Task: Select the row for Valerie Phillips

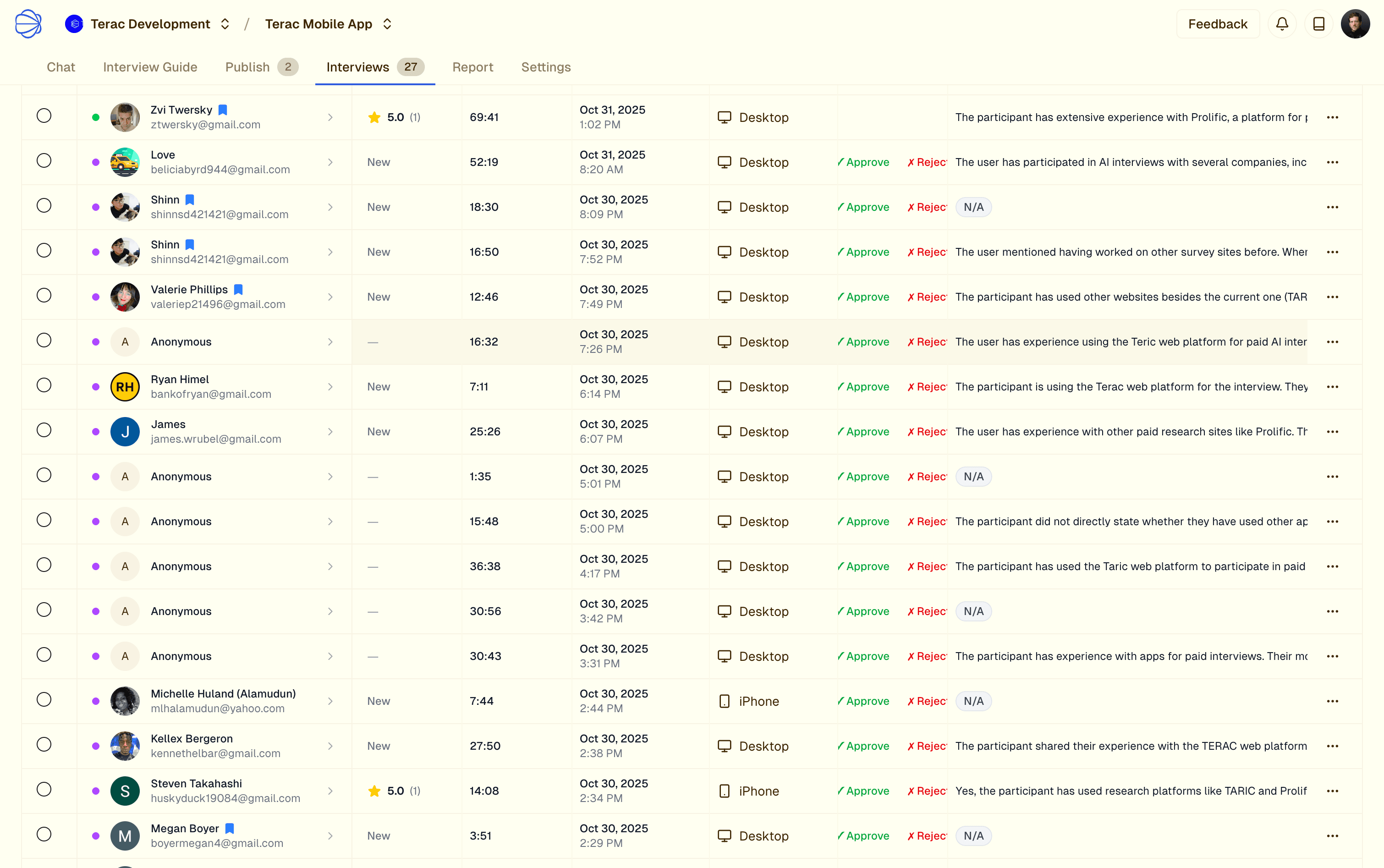Action: click(x=44, y=295)
